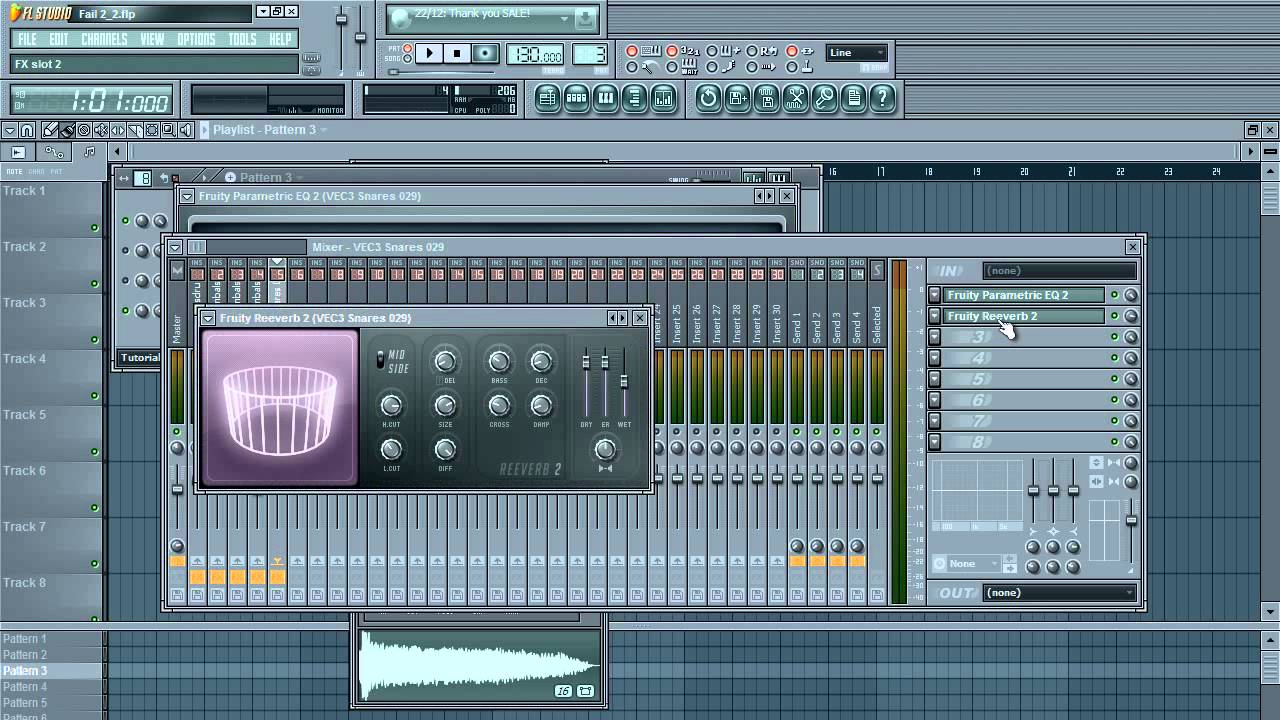Screen dimensions: 1280x720
Task: Select the Select tool in Playlist toolbar
Action: (152, 130)
